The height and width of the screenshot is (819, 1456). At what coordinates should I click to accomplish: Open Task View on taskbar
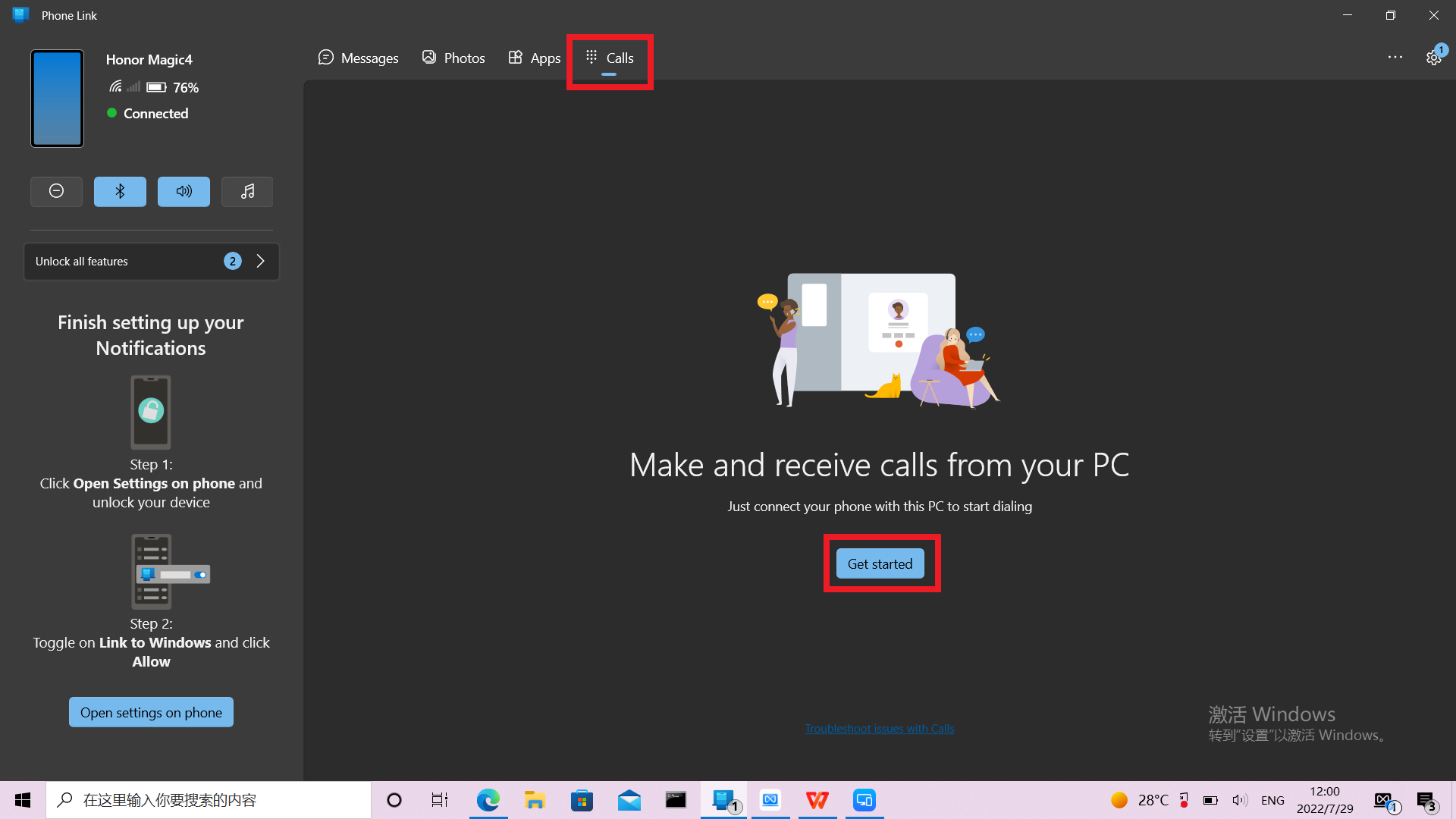(x=440, y=800)
